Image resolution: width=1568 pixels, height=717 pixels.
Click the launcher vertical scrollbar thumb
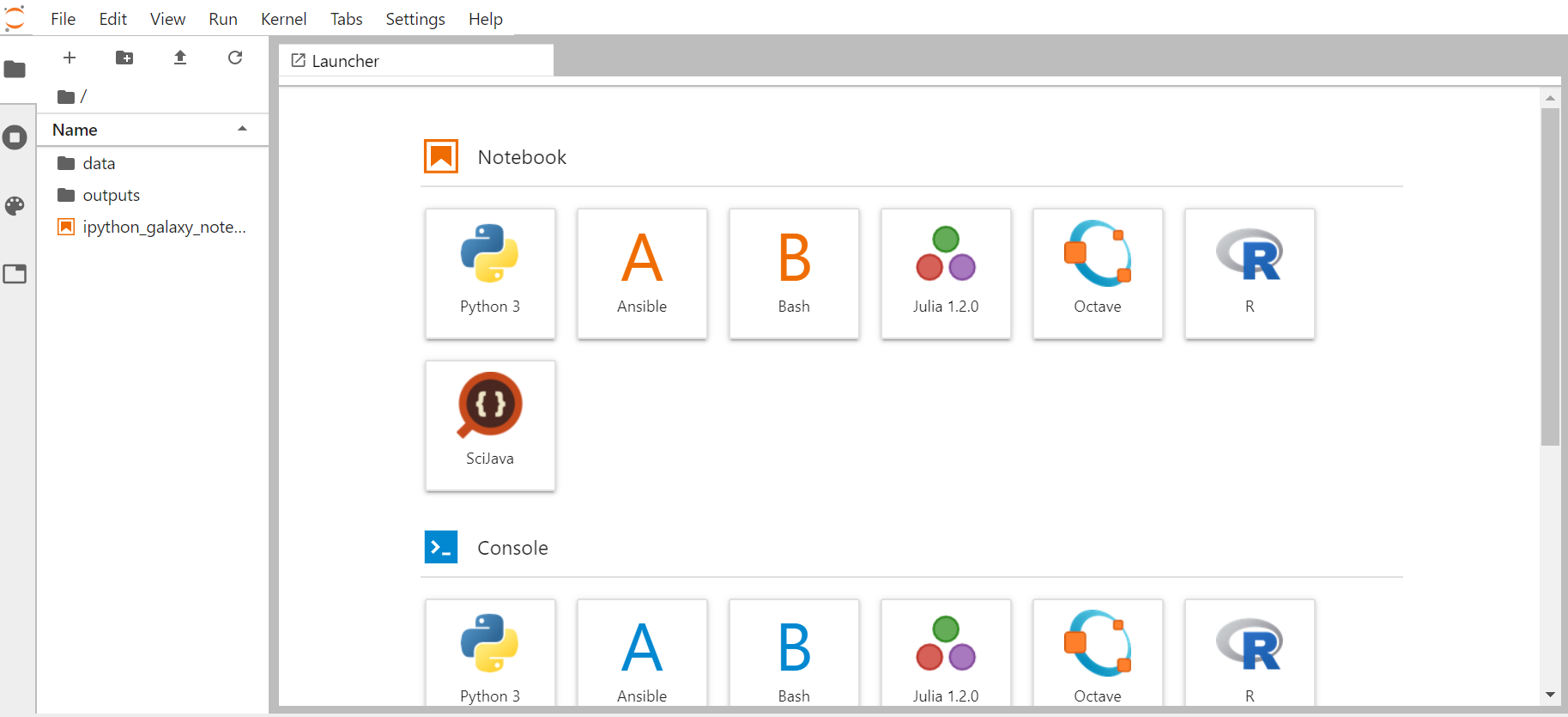1550,276
